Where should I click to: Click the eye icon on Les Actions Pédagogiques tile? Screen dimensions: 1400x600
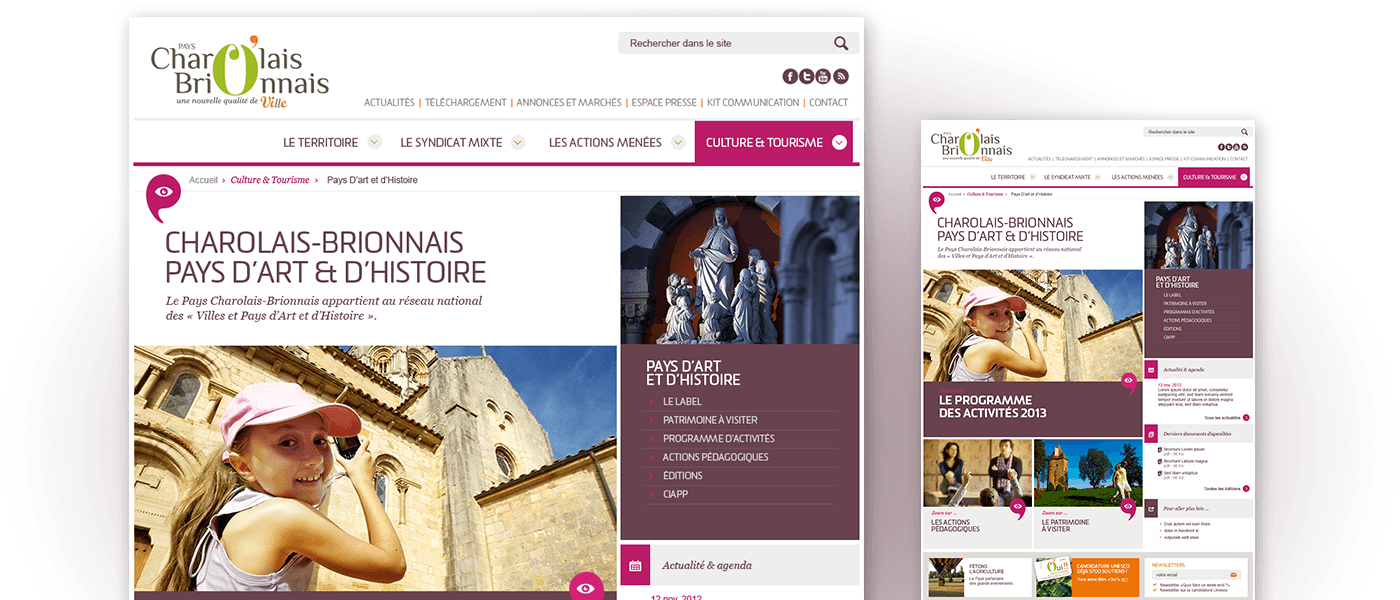(1017, 508)
